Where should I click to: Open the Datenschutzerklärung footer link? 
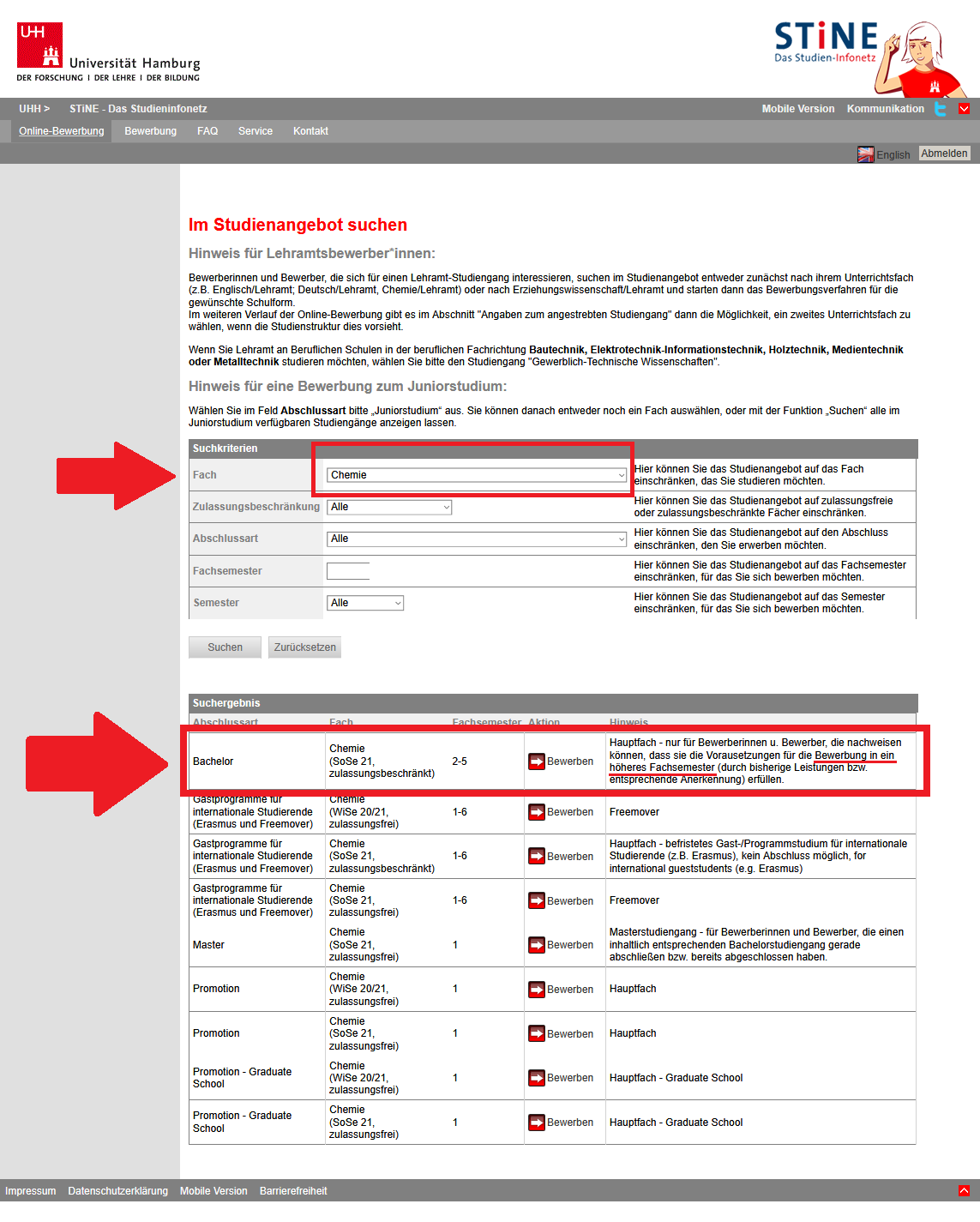118,1191
